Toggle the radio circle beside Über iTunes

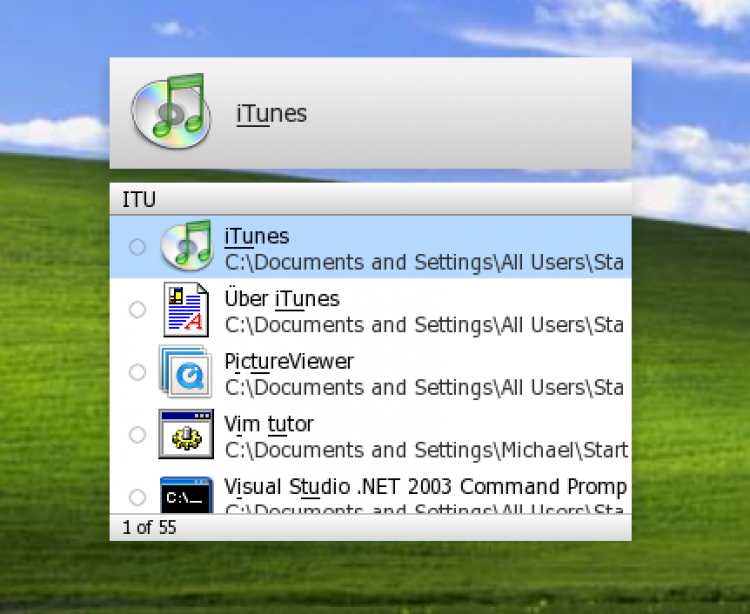[137, 309]
